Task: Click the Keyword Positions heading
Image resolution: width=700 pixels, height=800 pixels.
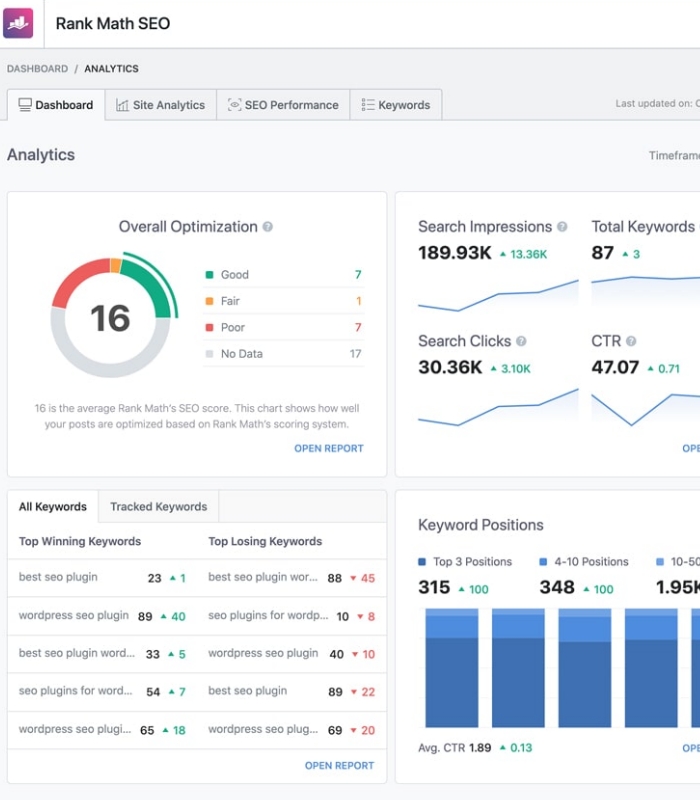Action: 481,525
